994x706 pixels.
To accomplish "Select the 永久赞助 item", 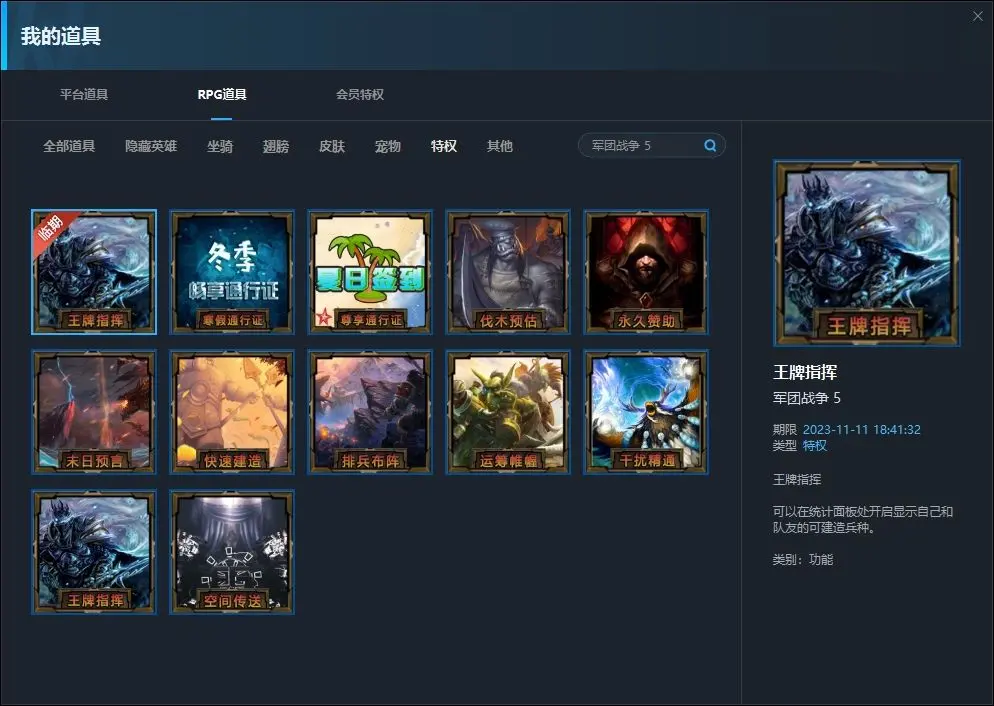I will (x=646, y=272).
